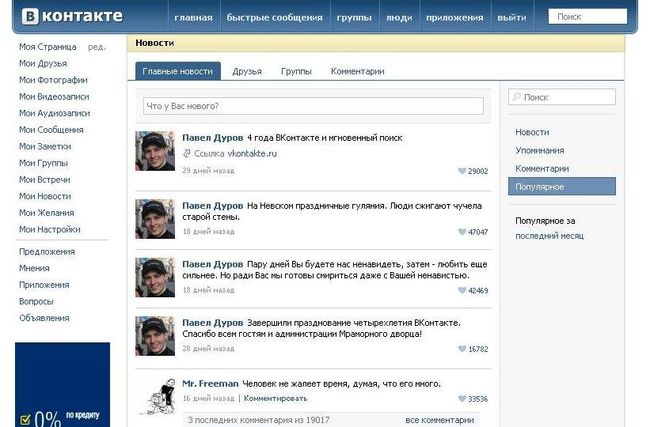The width and height of the screenshot is (650, 427).
Task: Open Объявления in sidebar
Action: click(44, 318)
